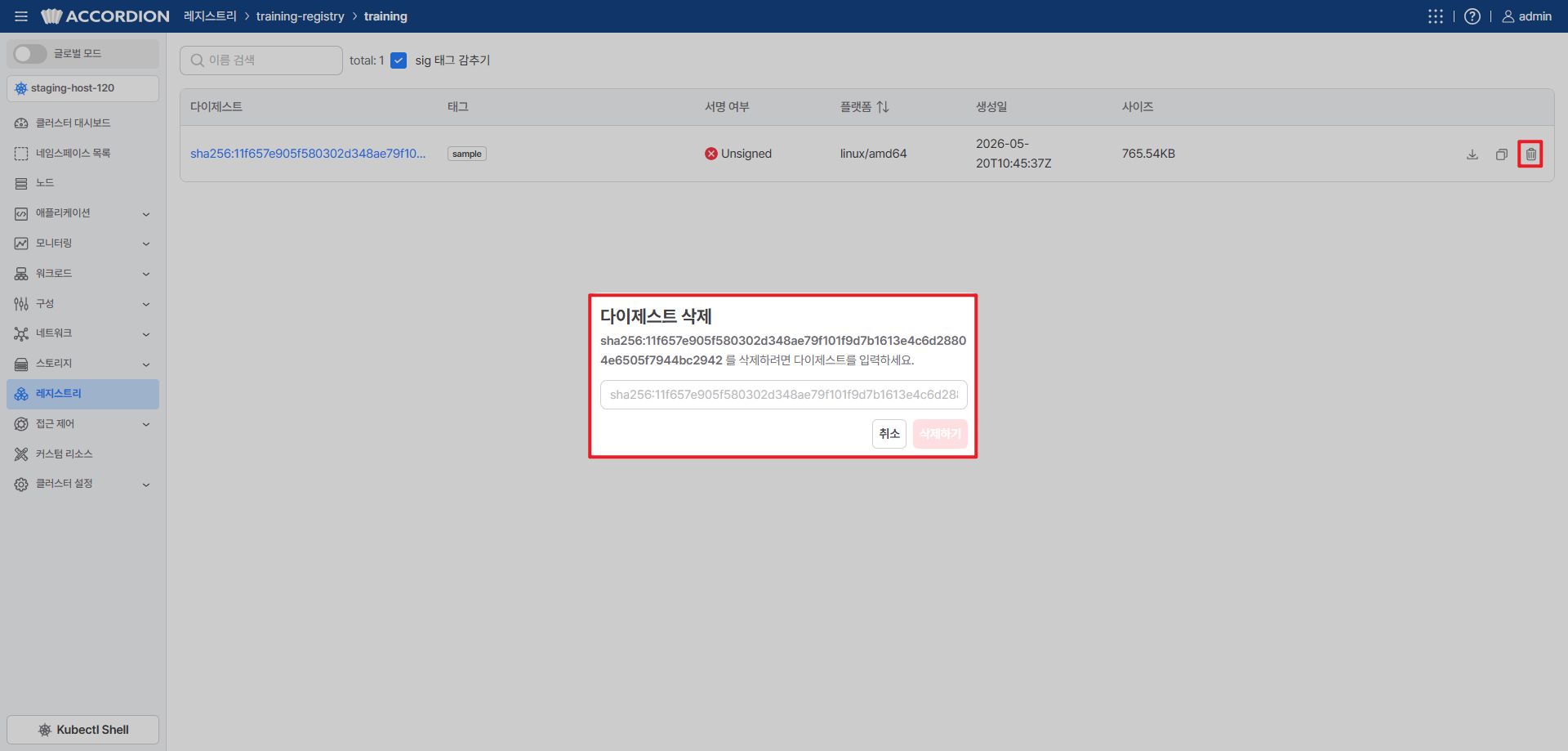Click the trash delete icon
Image resolution: width=1568 pixels, height=751 pixels.
pos(1530,154)
